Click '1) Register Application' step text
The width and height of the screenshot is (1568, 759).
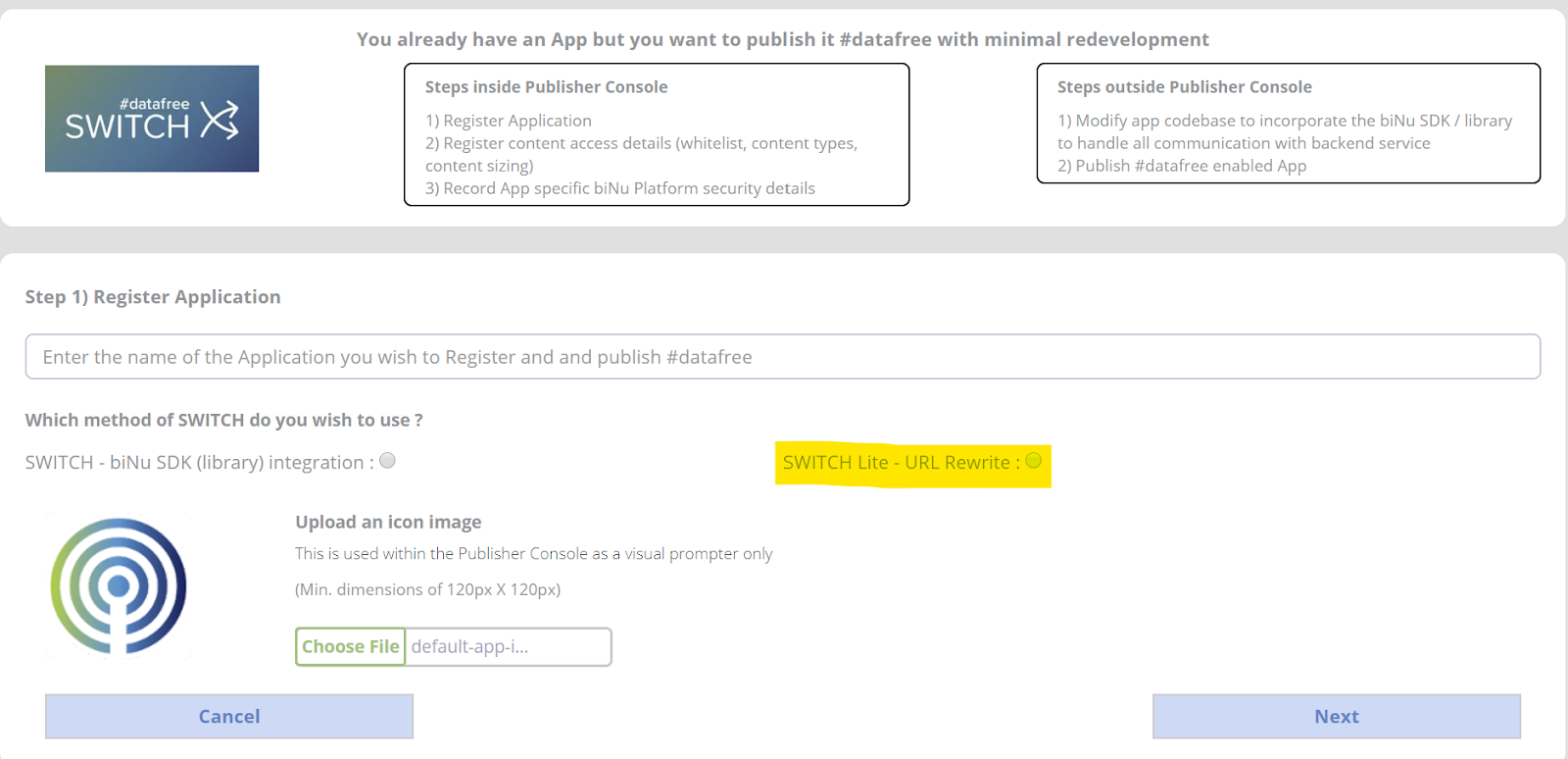tap(509, 121)
